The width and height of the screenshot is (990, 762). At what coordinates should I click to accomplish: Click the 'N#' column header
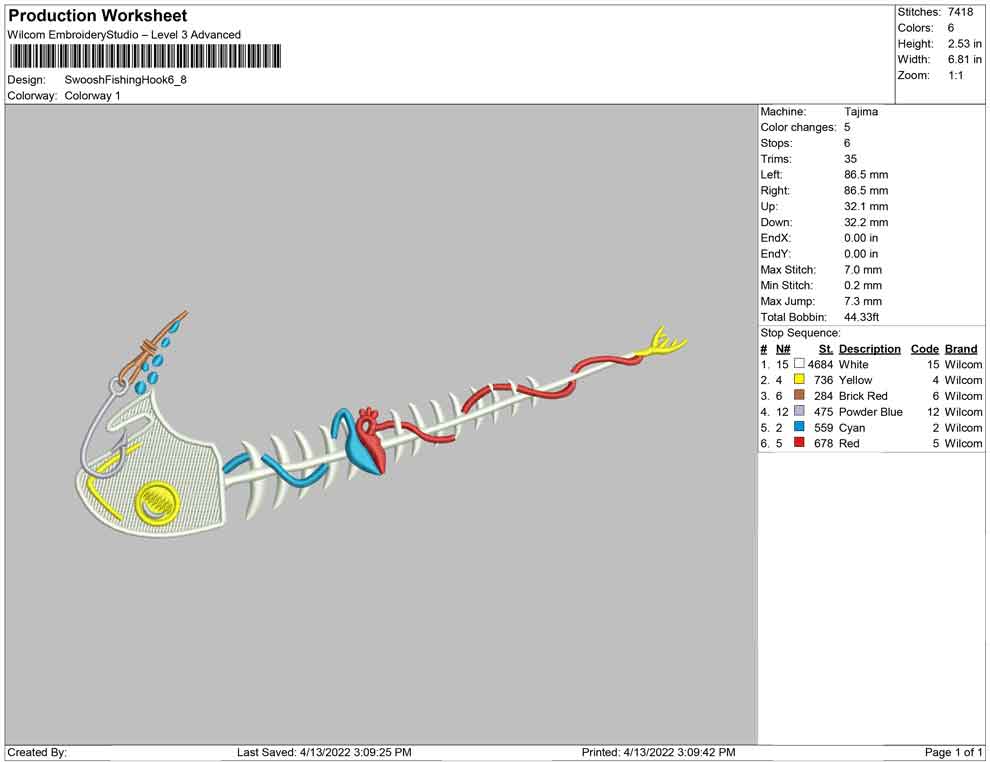783,349
